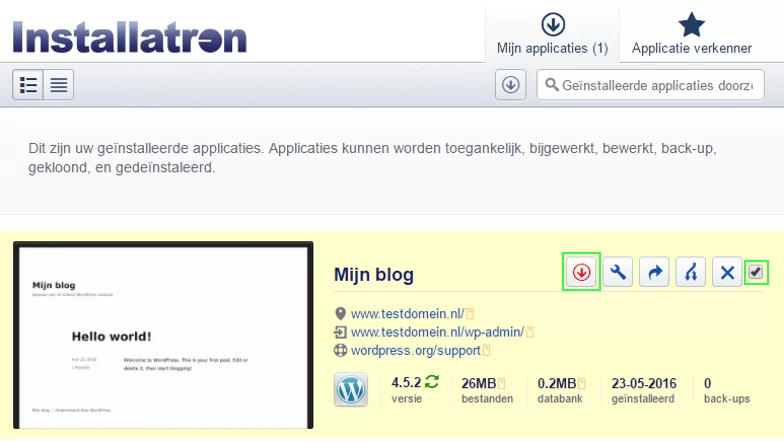Click the red update icon for Mijn blog

click(582, 272)
